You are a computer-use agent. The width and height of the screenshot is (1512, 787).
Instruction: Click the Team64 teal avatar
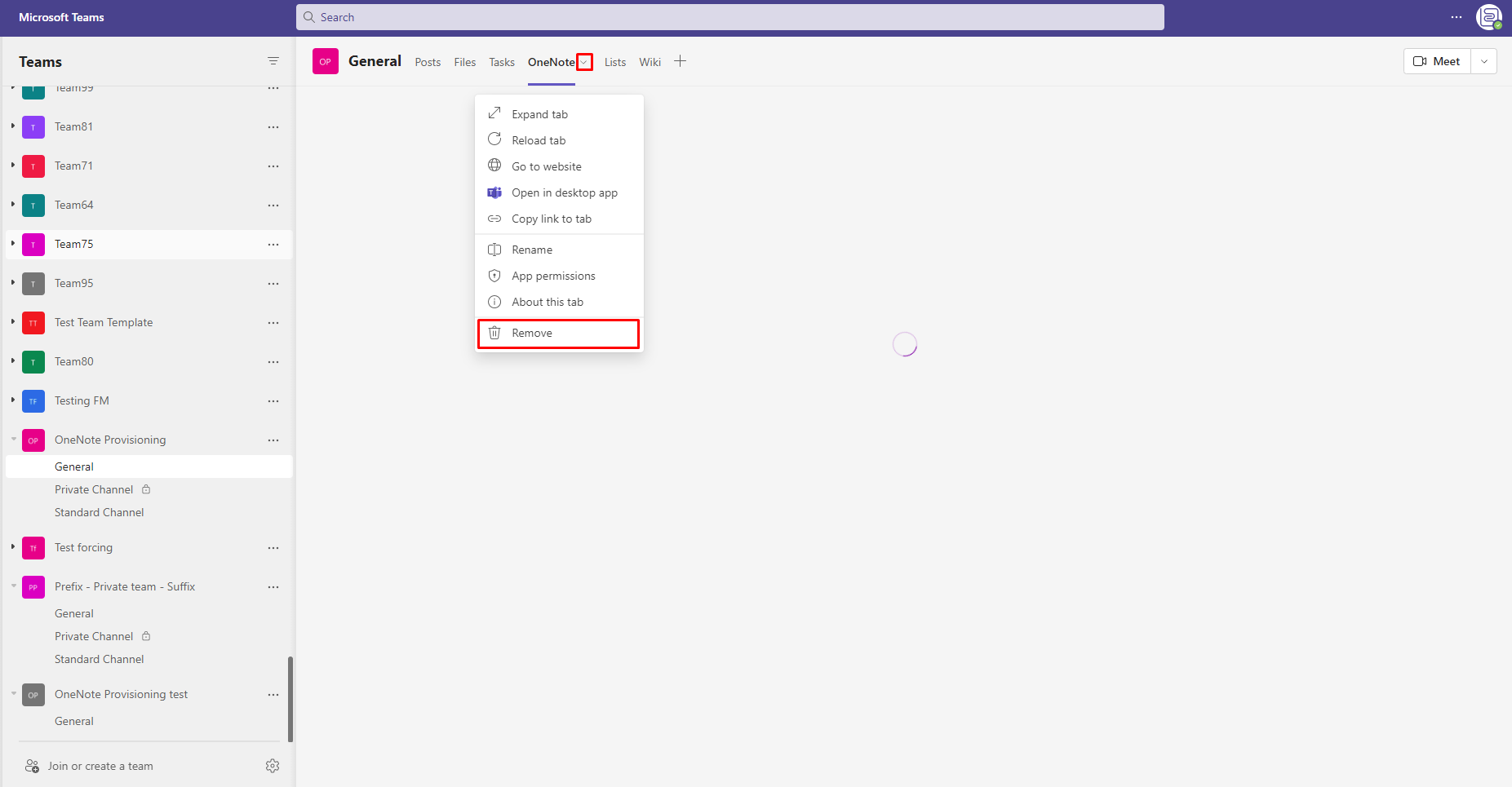(x=33, y=206)
